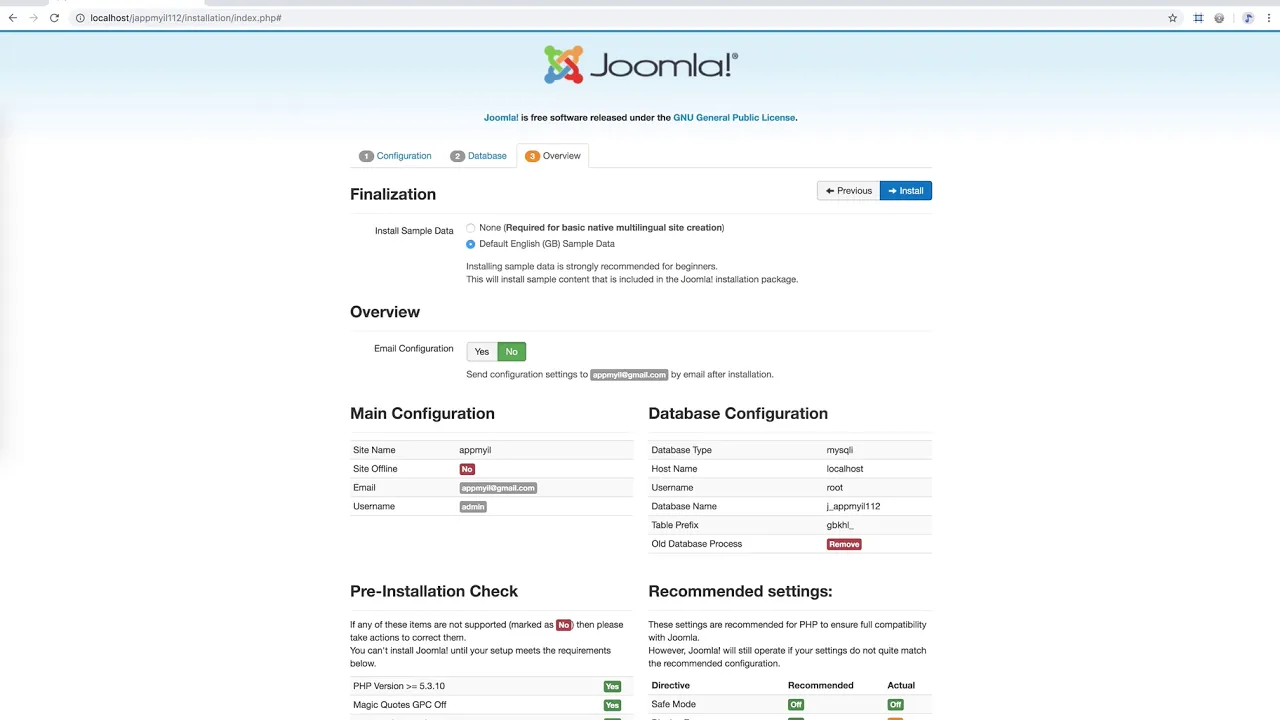Image resolution: width=1280 pixels, height=720 pixels.
Task: Click the 'Yes' badge for PHP Version row
Action: pyautogui.click(x=612, y=687)
